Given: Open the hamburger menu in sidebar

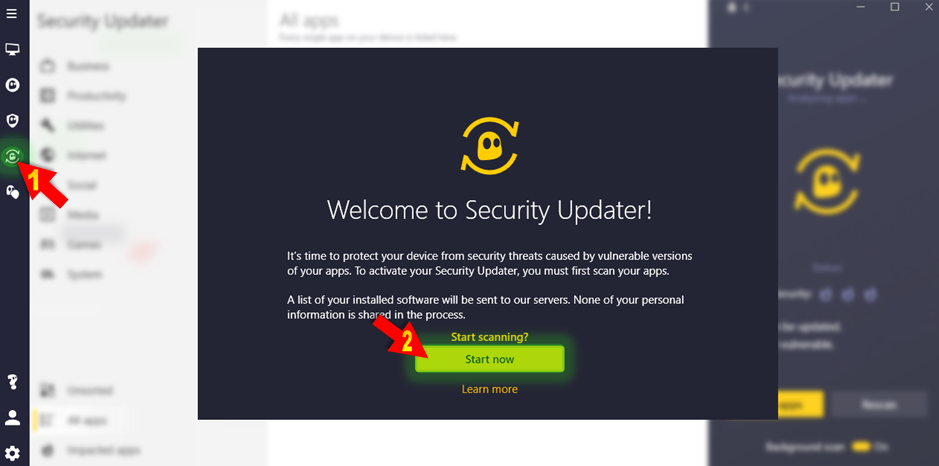Looking at the screenshot, I should tap(12, 14).
